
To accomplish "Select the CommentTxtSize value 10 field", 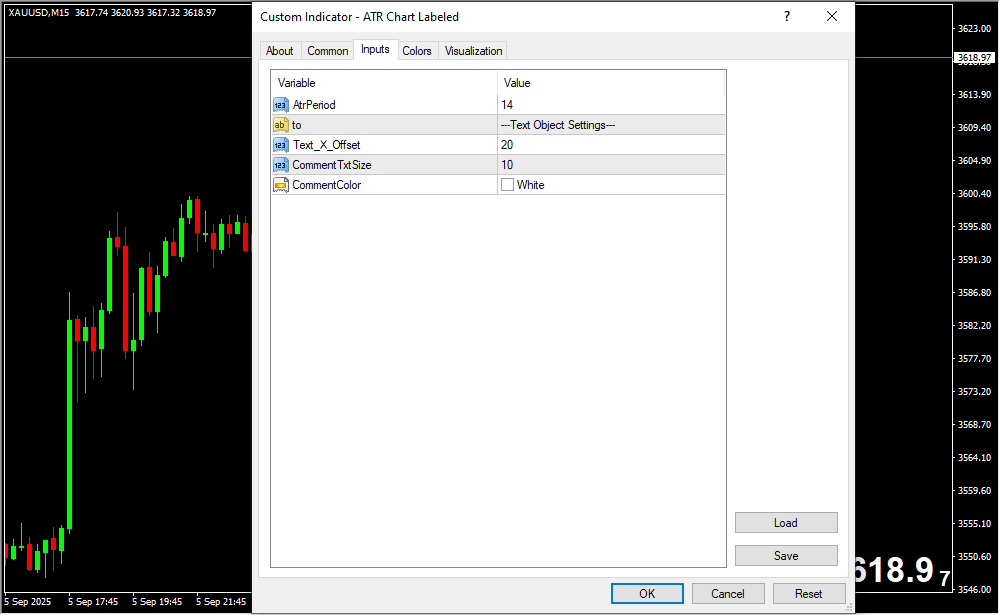I will [x=610, y=165].
